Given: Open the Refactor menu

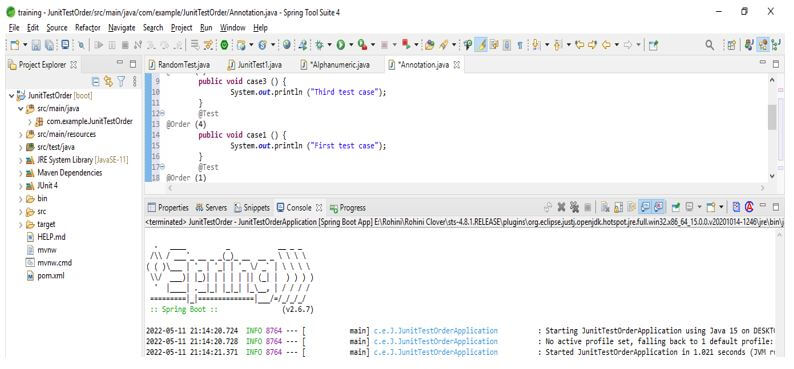Looking at the screenshot, I should (88, 28).
